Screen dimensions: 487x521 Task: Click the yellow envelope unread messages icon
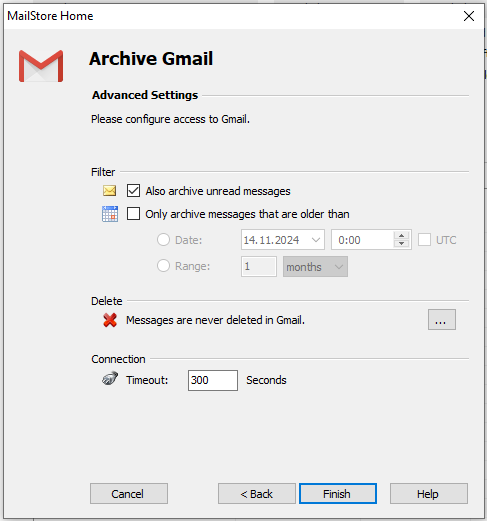109,191
